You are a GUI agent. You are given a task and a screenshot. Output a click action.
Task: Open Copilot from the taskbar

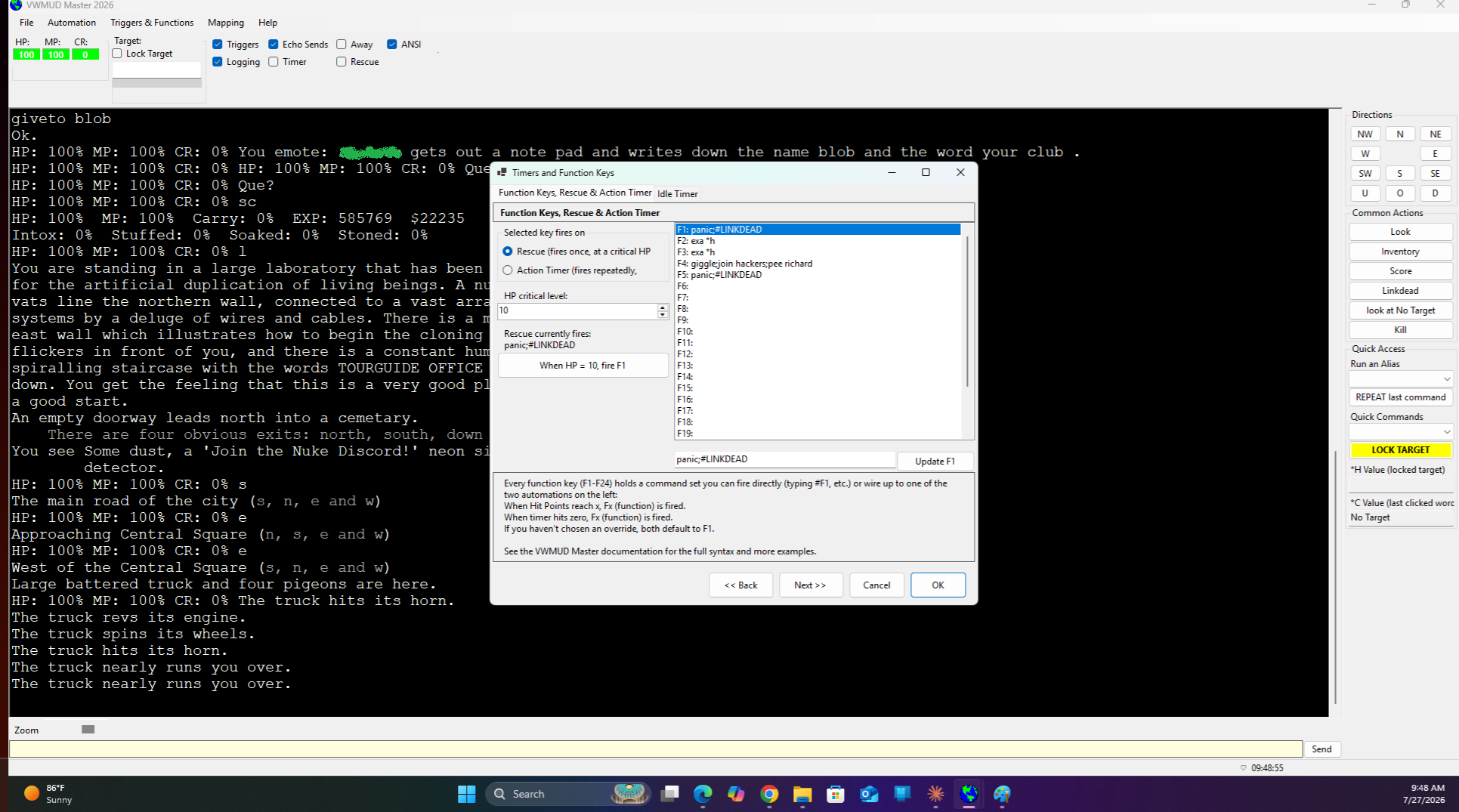[x=736, y=794]
